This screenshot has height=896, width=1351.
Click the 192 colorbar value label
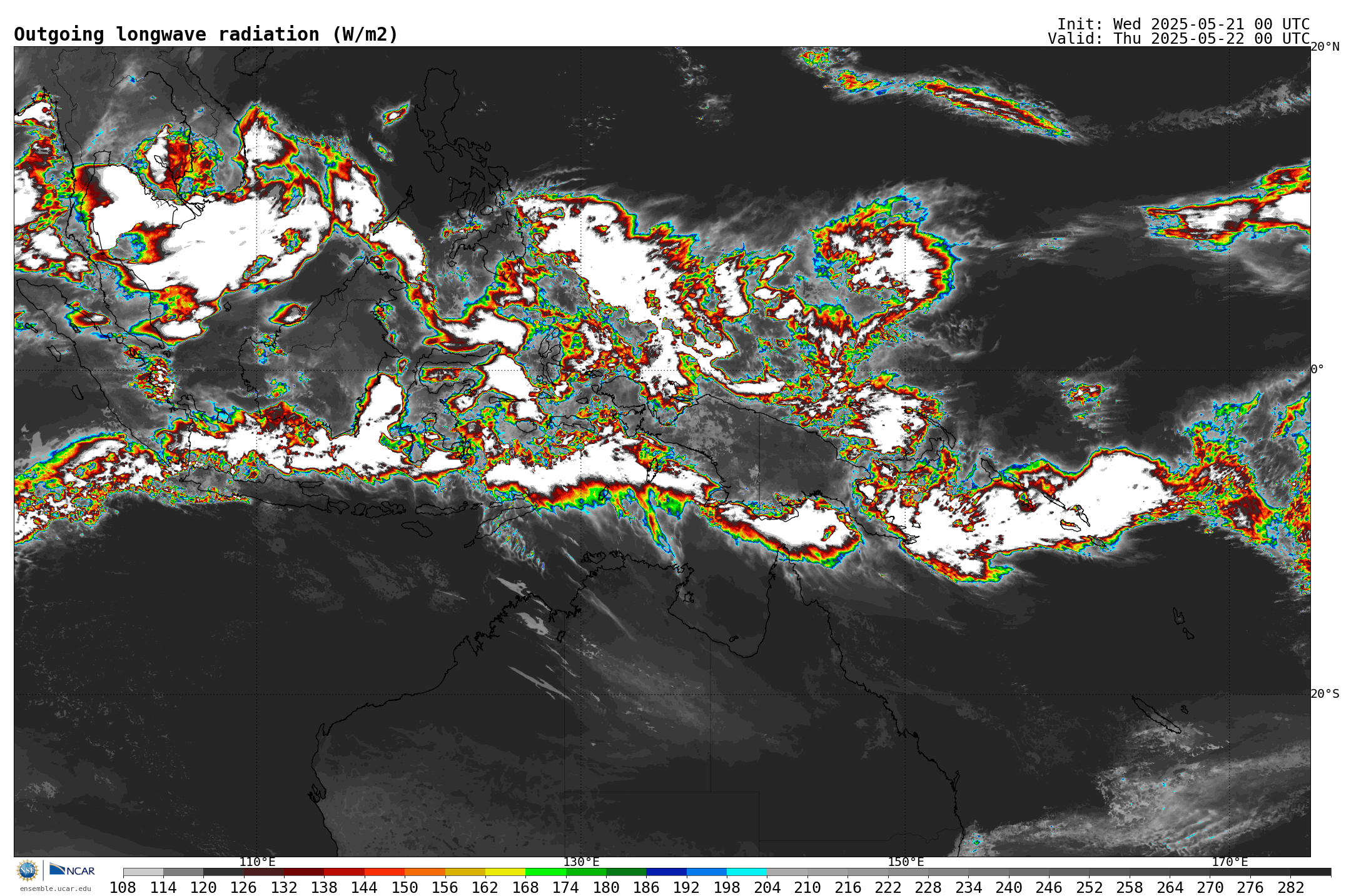tap(686, 888)
